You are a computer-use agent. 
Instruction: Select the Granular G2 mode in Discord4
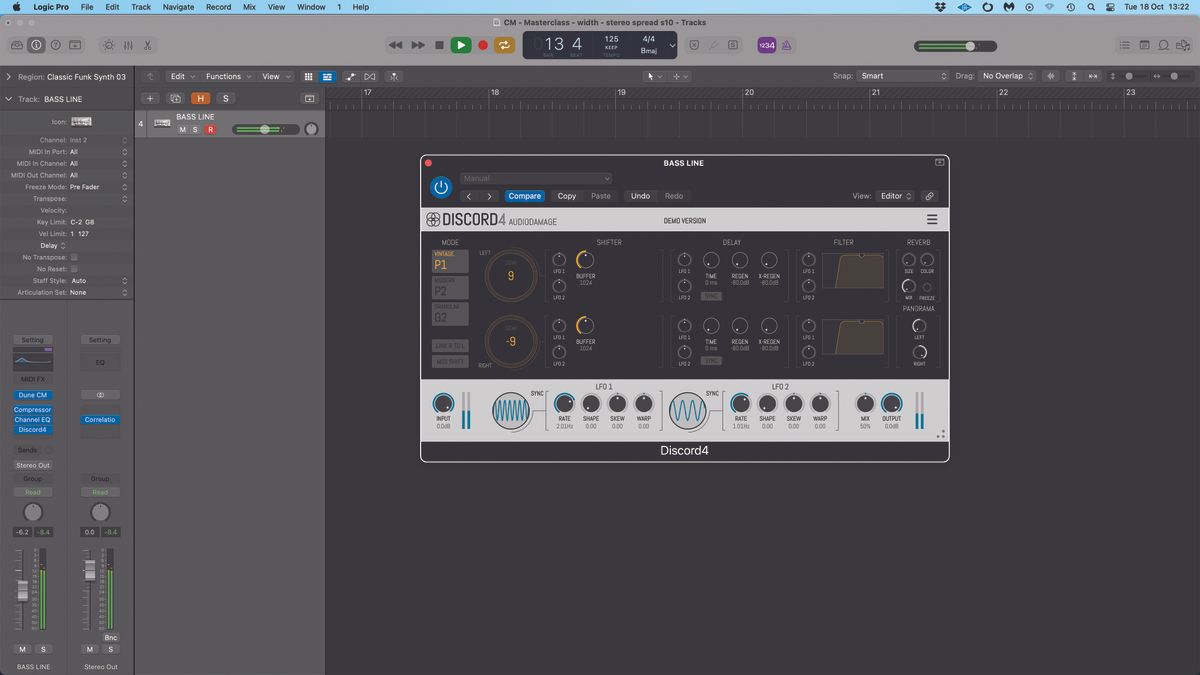[449, 313]
